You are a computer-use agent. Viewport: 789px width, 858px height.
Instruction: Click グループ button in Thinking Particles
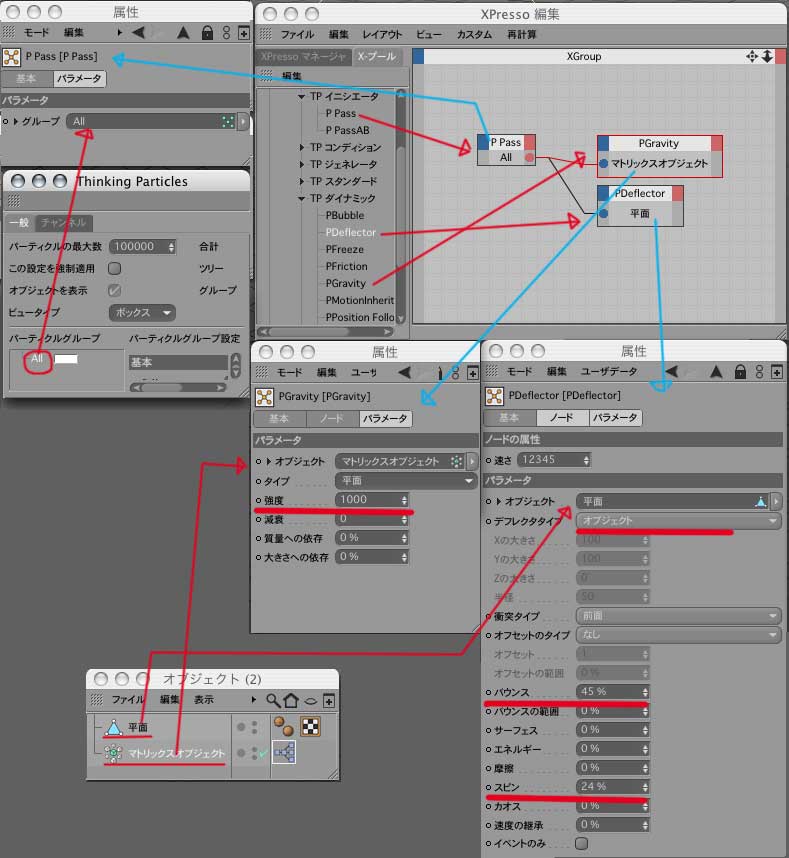click(218, 291)
